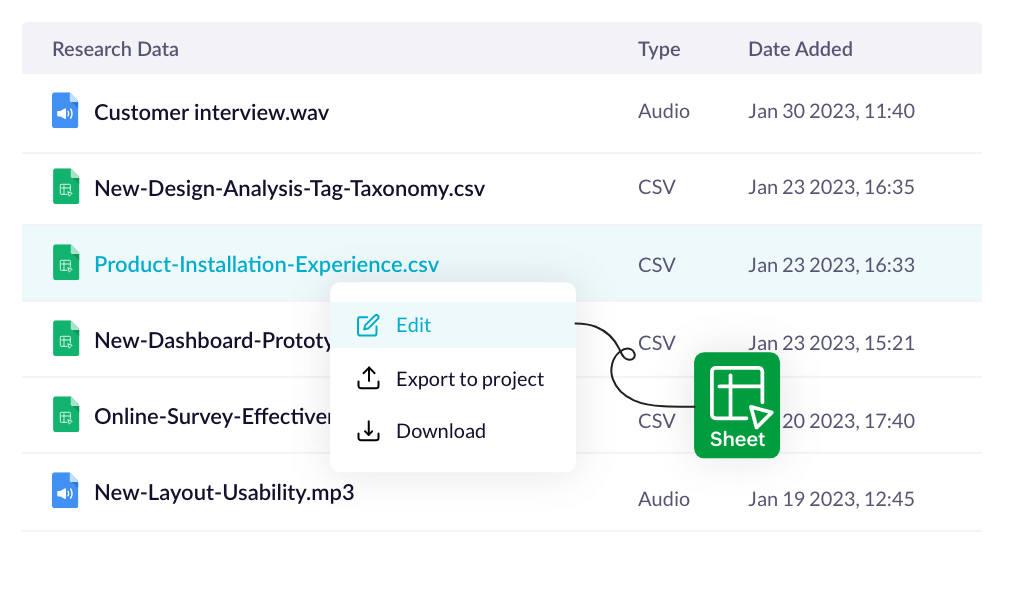The image size is (1010, 596).
Task: Click the pencil icon next to Edit
Action: pyautogui.click(x=369, y=324)
